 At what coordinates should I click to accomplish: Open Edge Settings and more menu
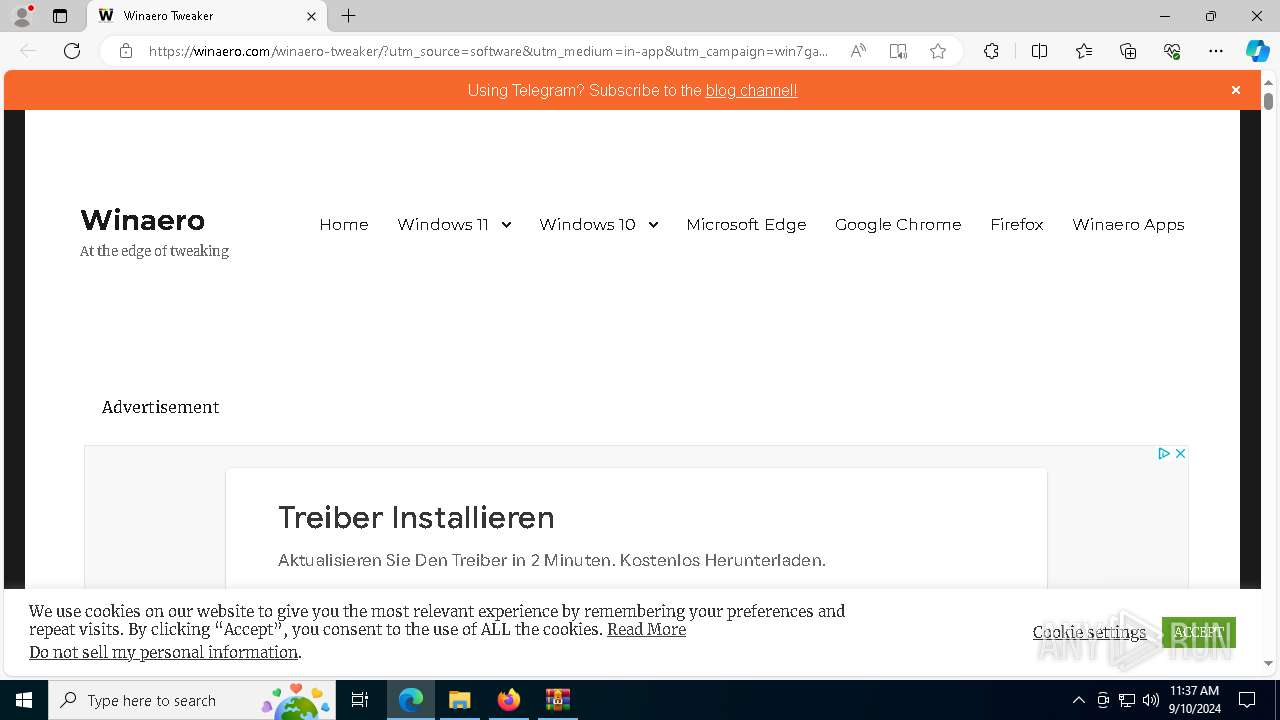click(1216, 51)
